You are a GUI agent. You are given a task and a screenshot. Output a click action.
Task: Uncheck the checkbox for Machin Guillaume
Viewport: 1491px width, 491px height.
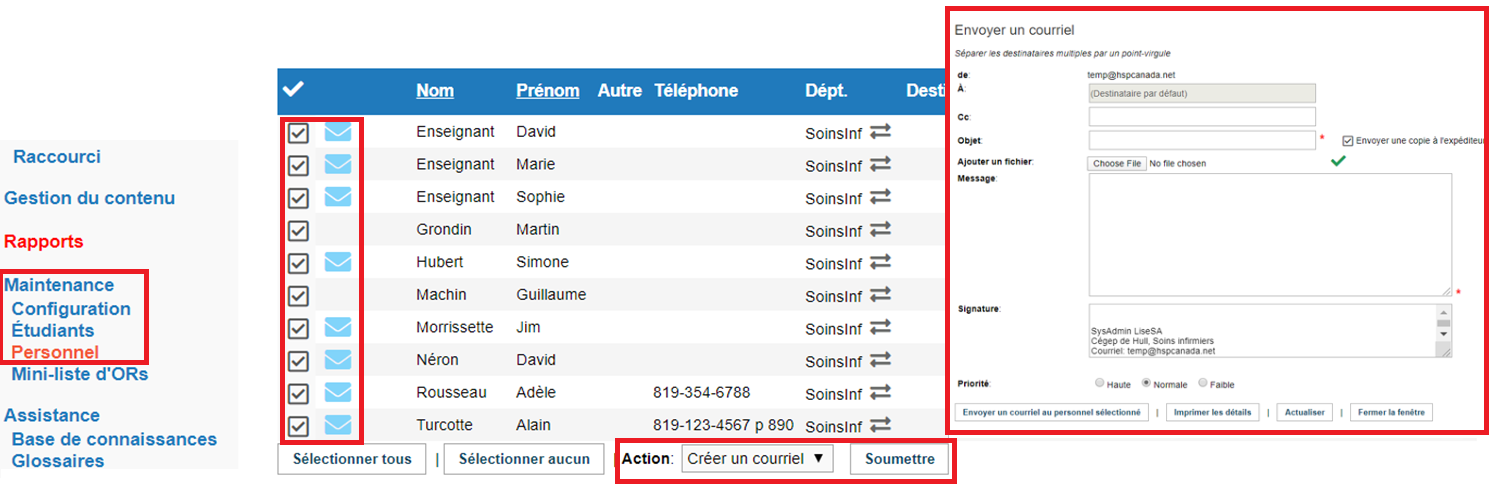(298, 296)
